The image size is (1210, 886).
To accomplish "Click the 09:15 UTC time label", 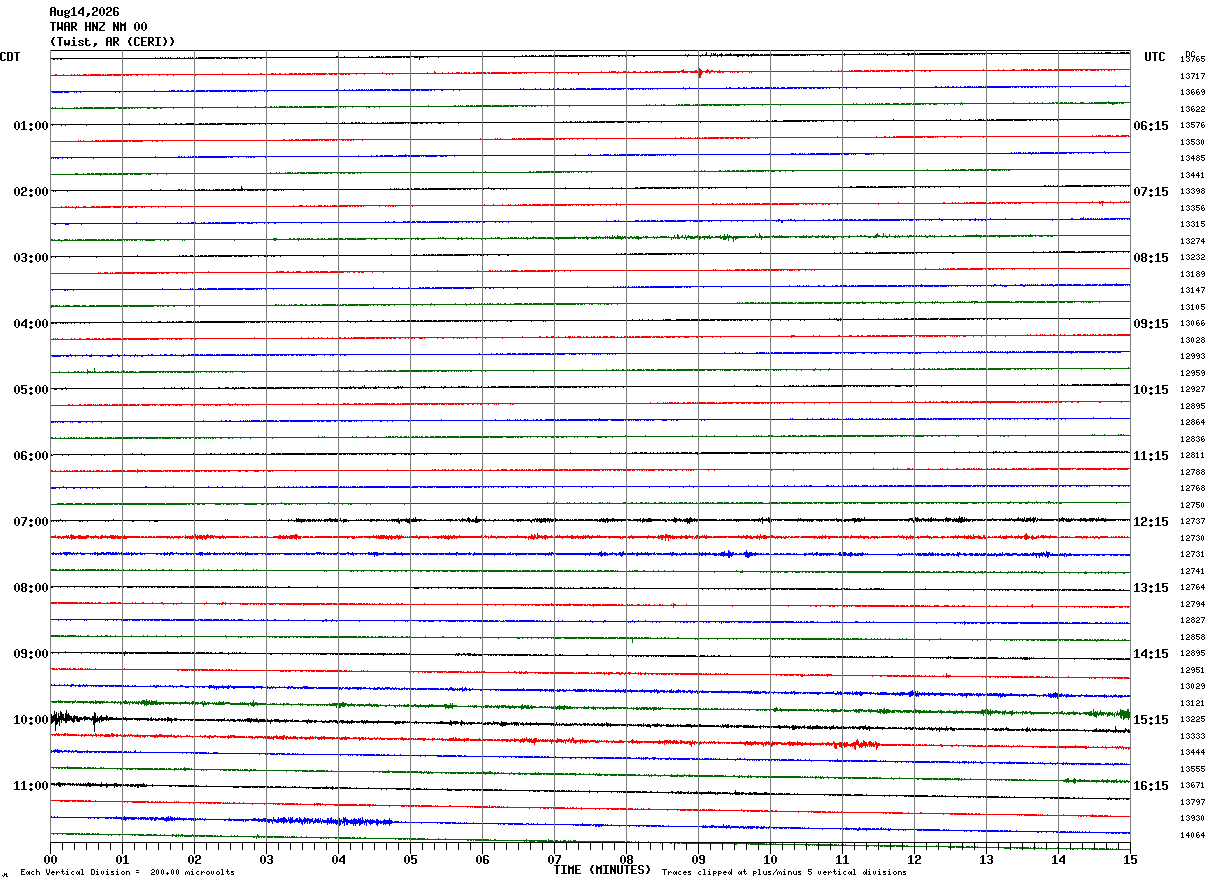I will (x=1151, y=324).
